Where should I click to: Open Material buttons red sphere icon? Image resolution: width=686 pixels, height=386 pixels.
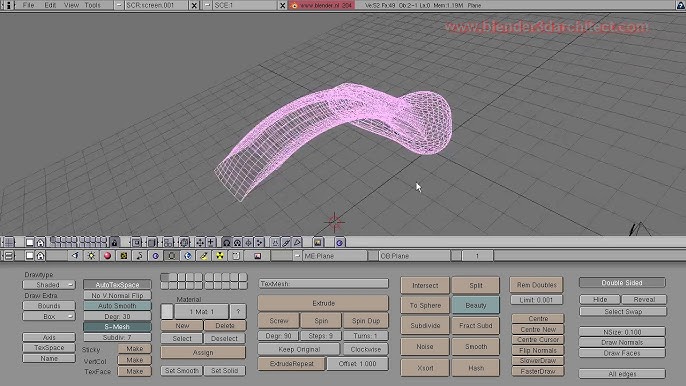click(x=107, y=256)
